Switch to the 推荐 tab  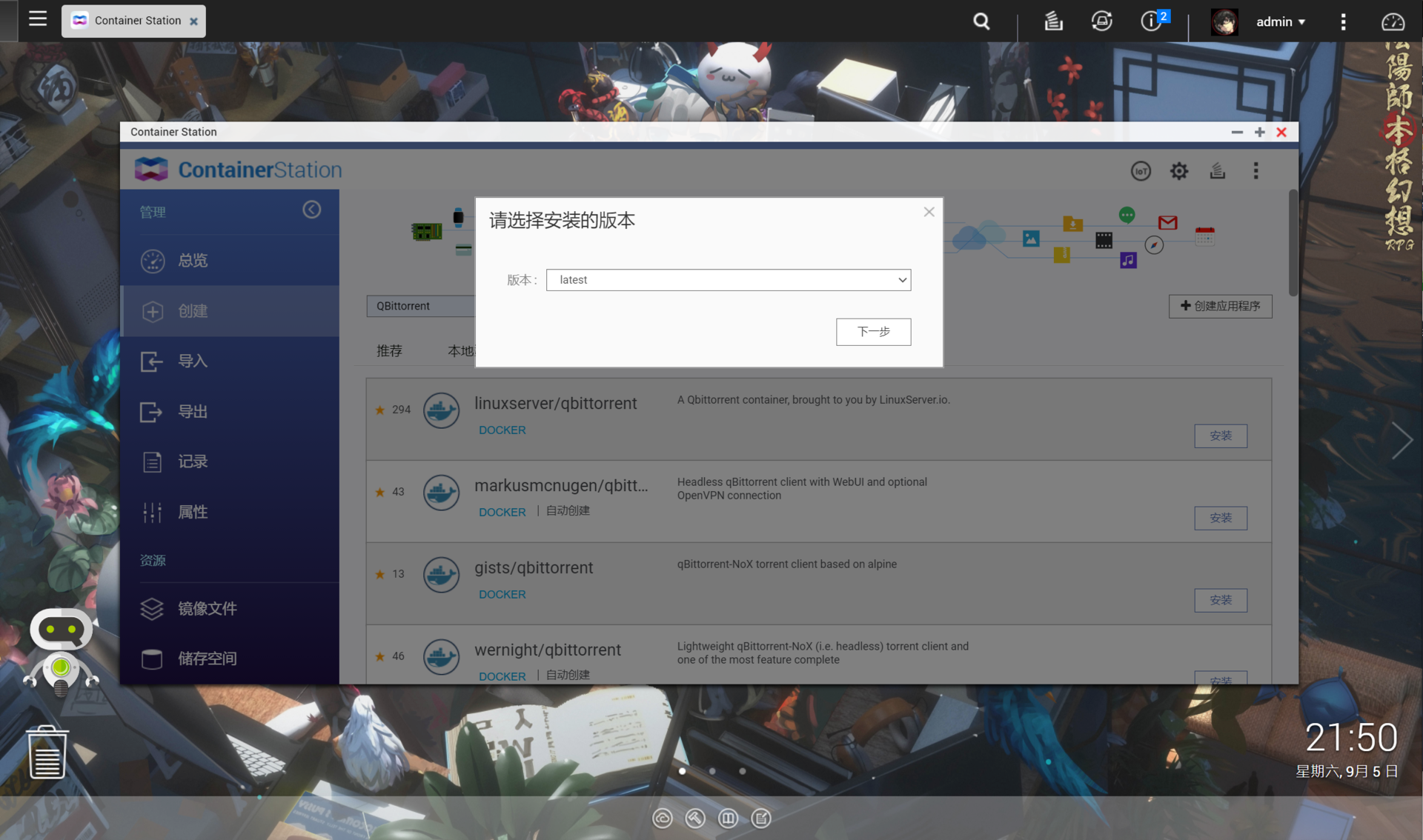click(x=389, y=350)
